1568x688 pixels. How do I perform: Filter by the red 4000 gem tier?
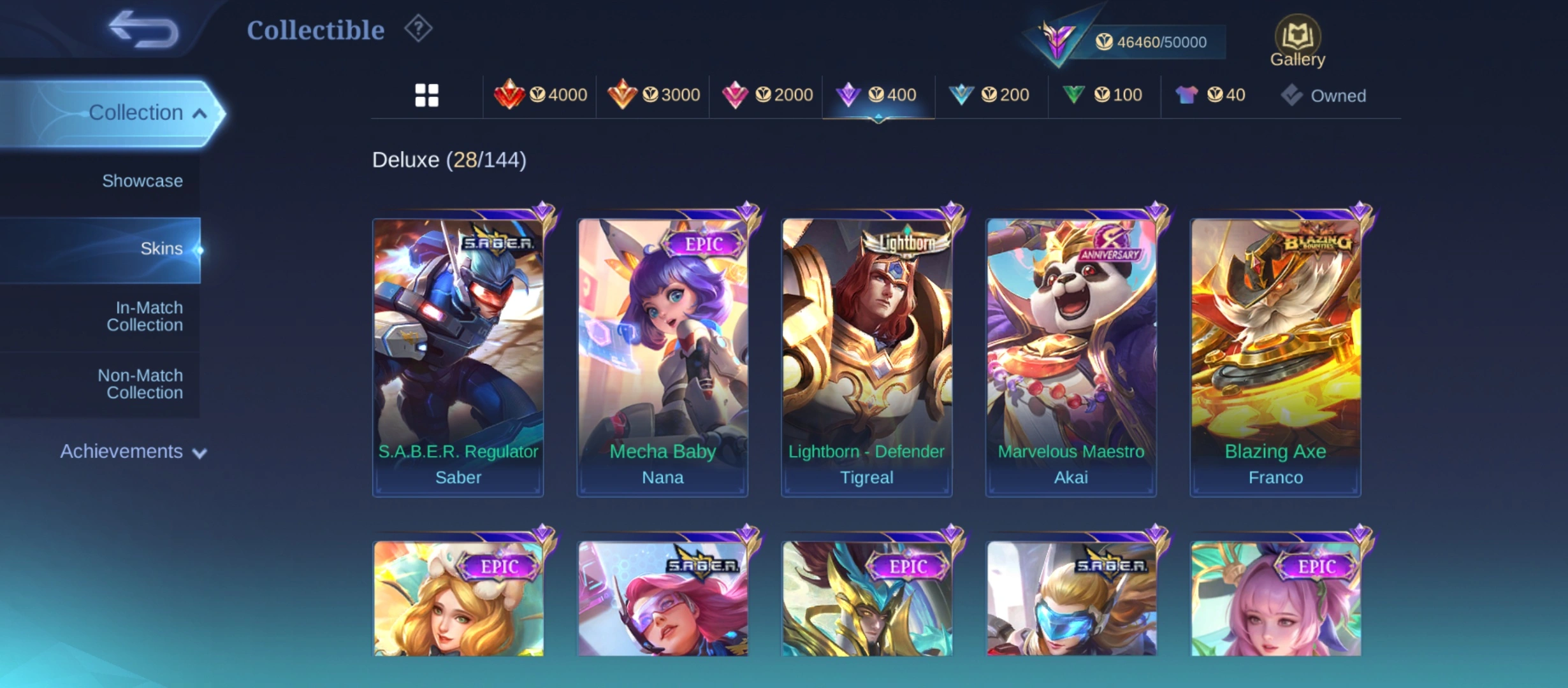coord(540,96)
